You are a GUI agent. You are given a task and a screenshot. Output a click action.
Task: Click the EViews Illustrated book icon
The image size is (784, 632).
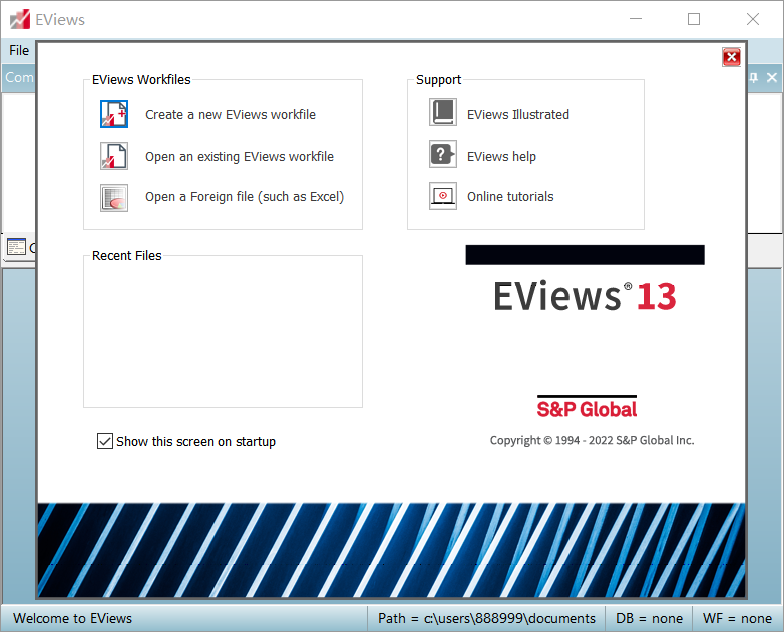pos(442,112)
